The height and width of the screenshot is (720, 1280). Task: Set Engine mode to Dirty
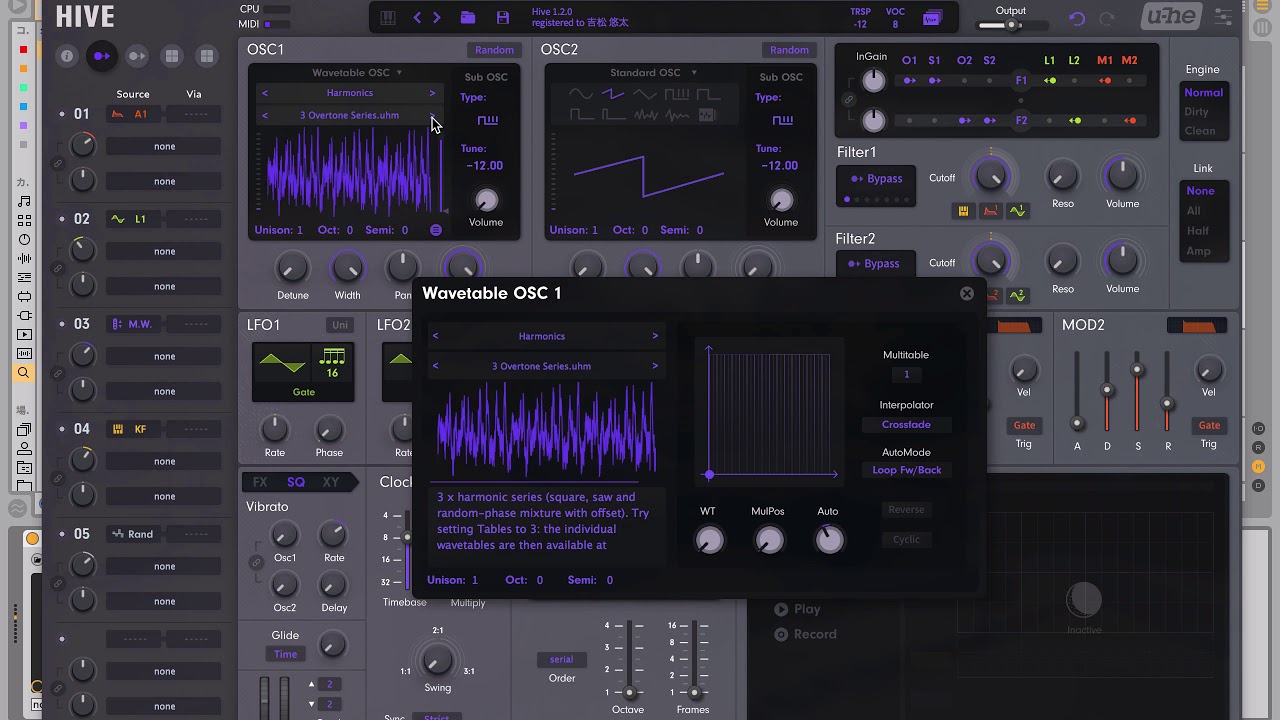(x=1196, y=111)
